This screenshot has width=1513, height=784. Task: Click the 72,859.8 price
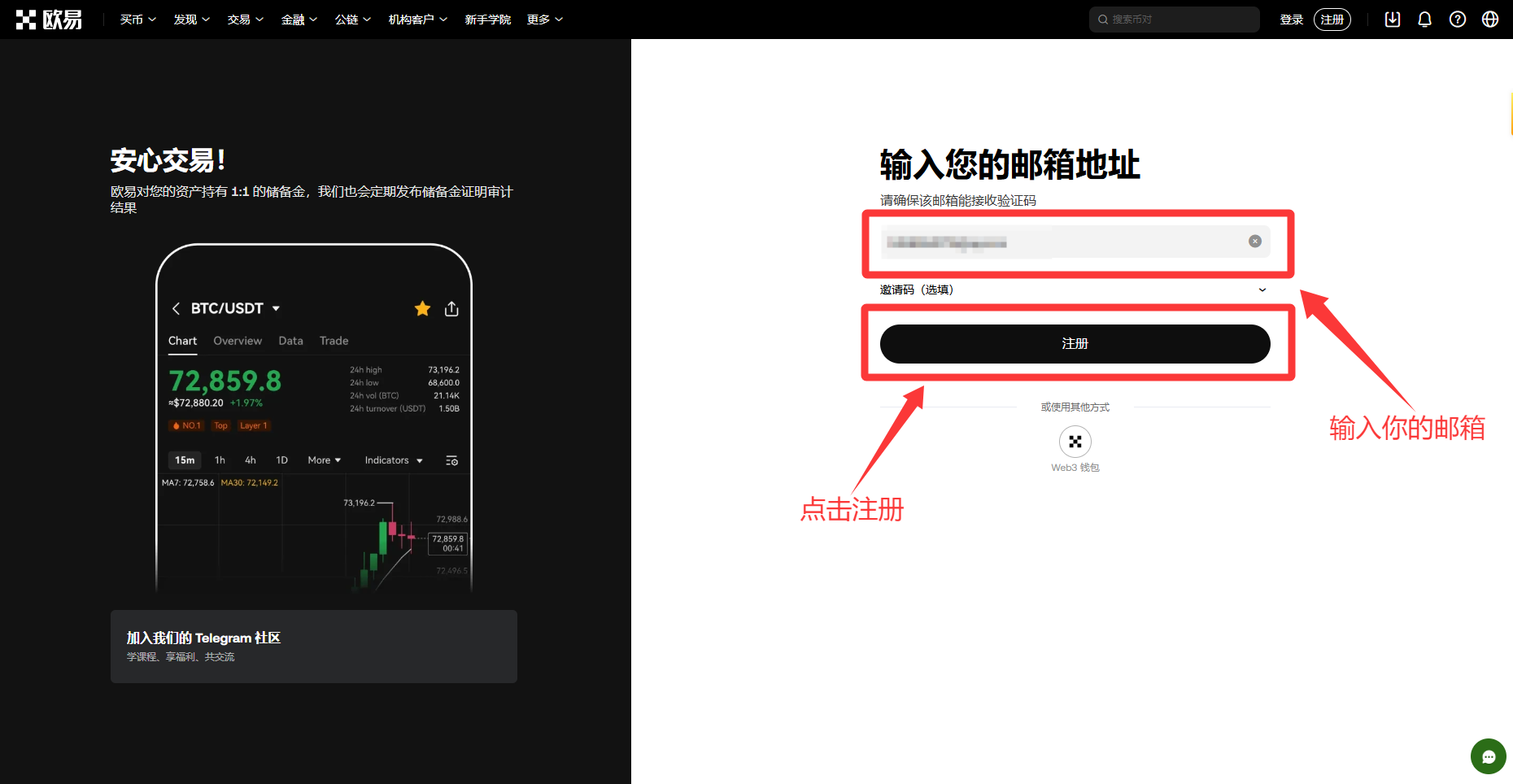[x=225, y=381]
